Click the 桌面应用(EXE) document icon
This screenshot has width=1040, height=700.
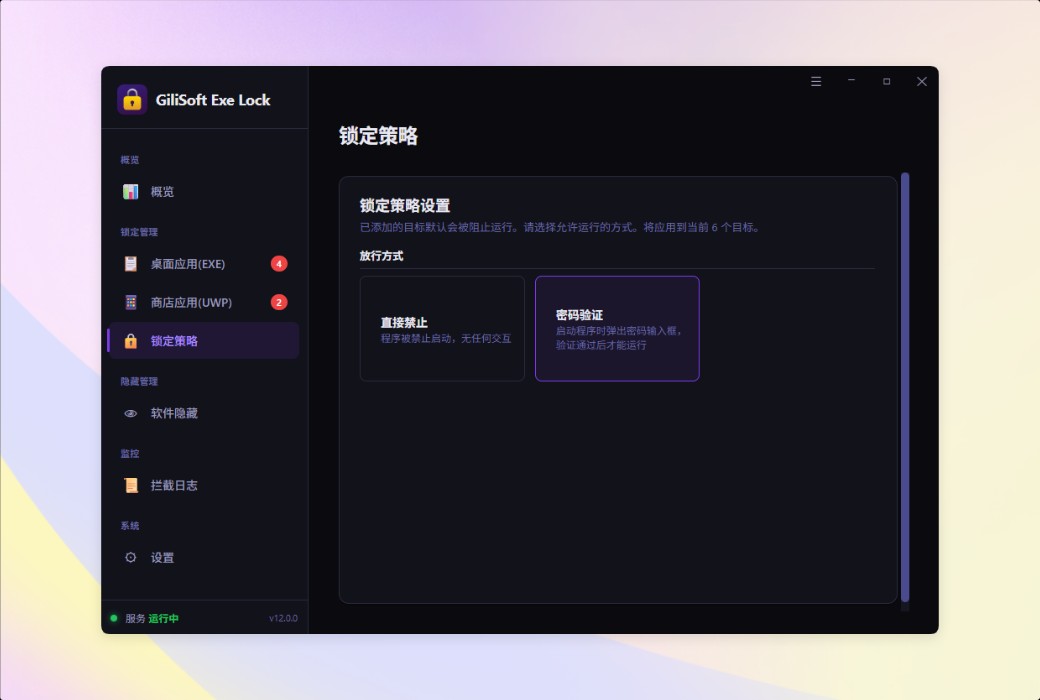[131, 264]
